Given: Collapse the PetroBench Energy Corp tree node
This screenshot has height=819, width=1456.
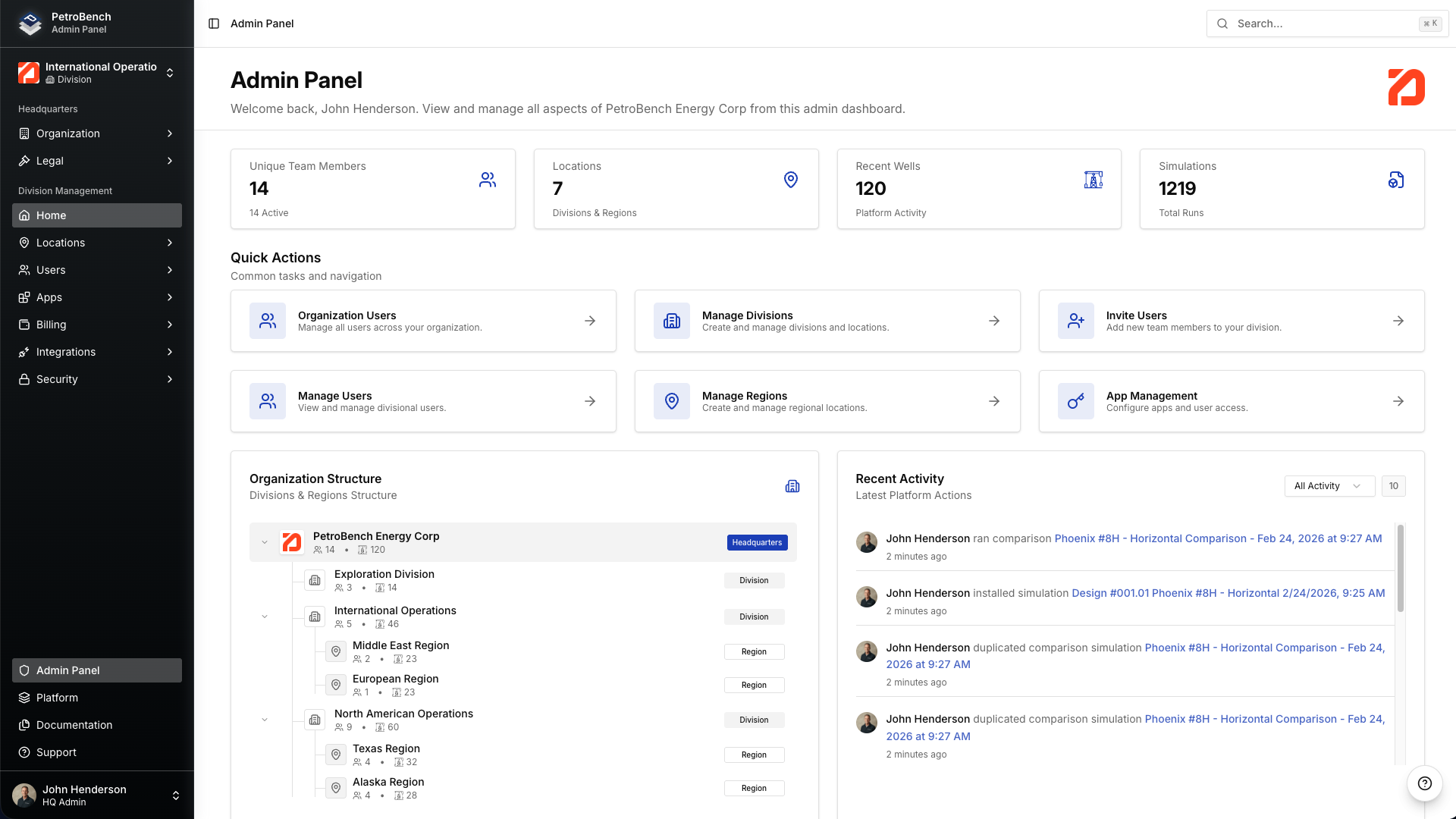Looking at the screenshot, I should tap(265, 541).
